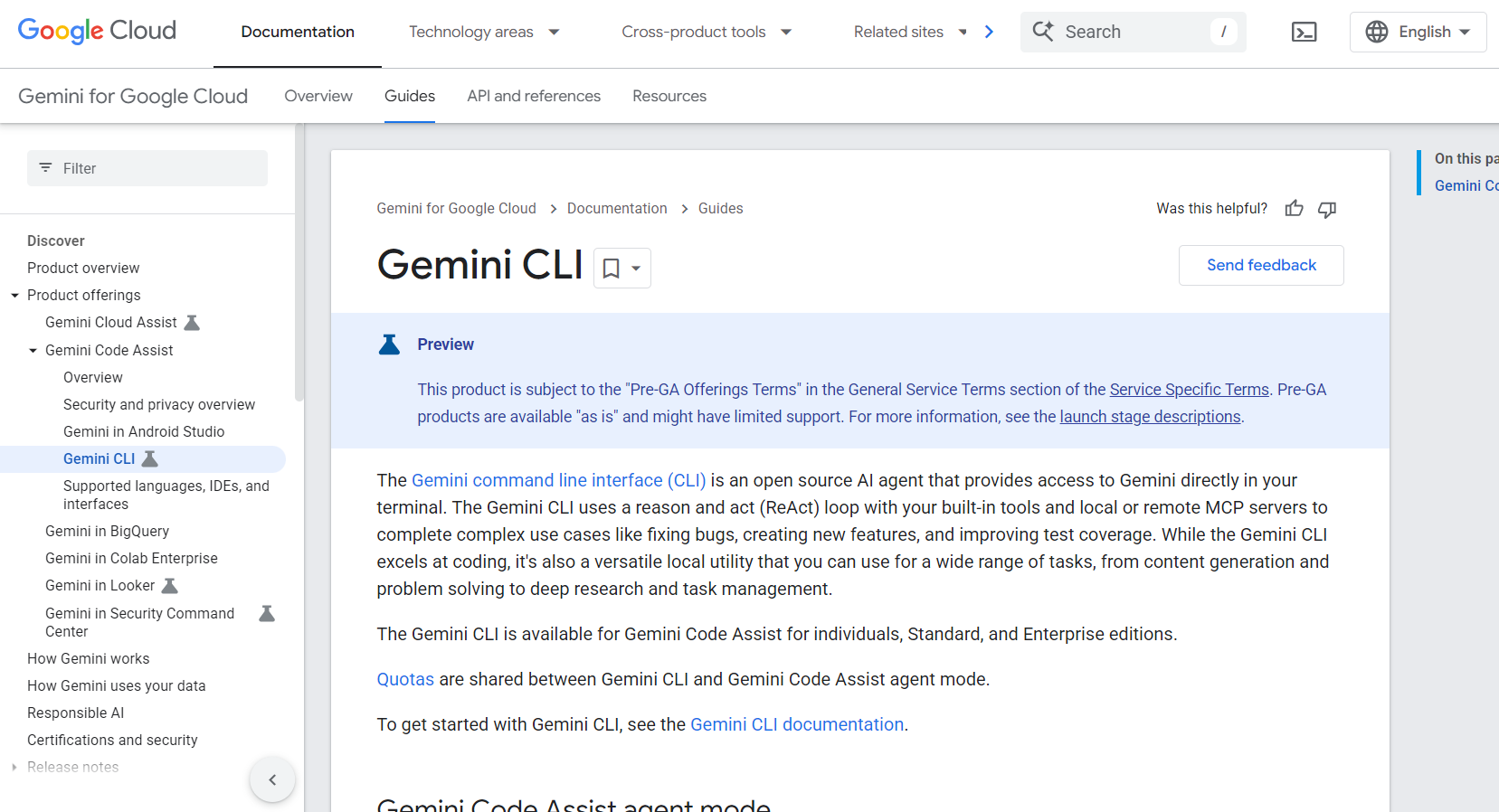1499x812 pixels.
Task: Click the flask icon in Preview banner
Action: coord(389,345)
